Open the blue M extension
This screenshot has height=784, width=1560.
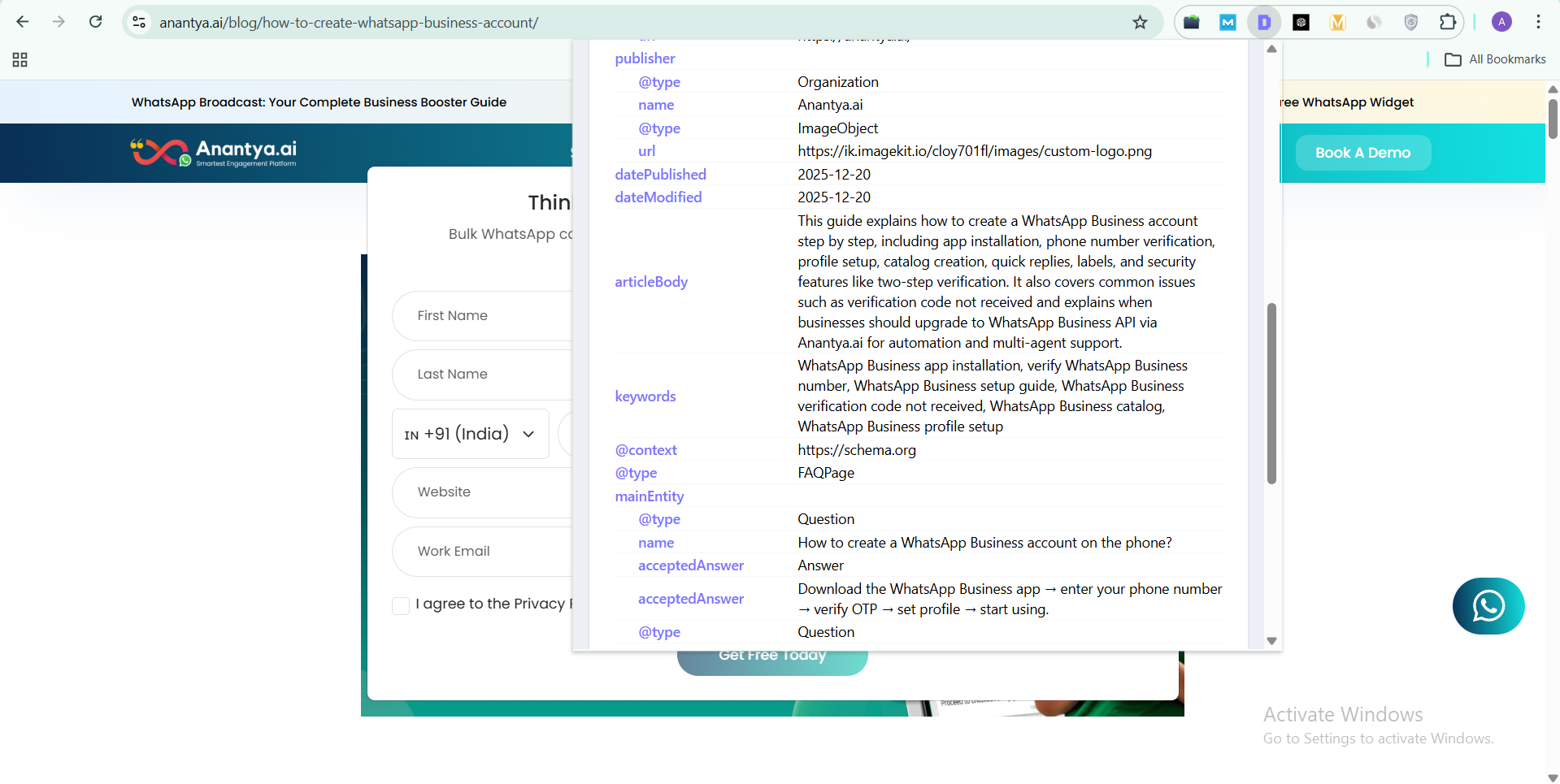1228,22
